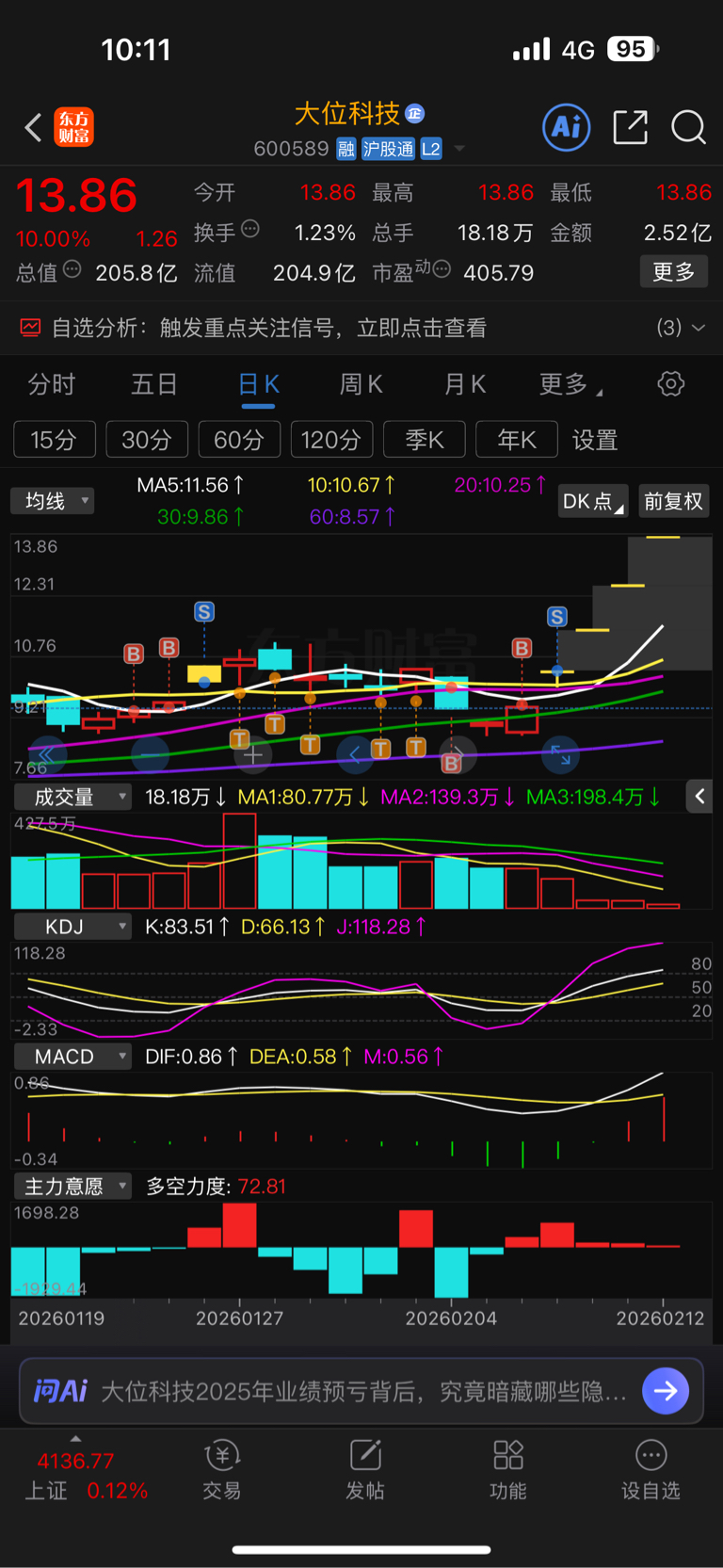The image size is (723, 1568).
Task: Open the 功能 functions icon
Action: click(x=508, y=1469)
